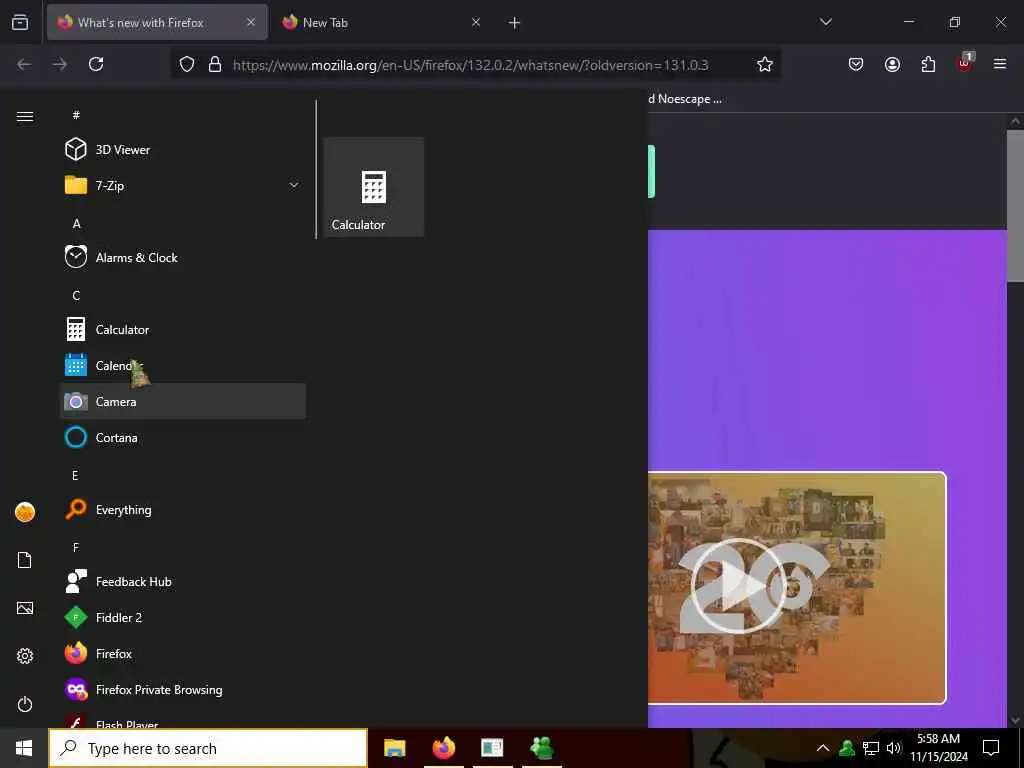The width and height of the screenshot is (1024, 768).
Task: Open File Explorer from the taskbar
Action: click(x=394, y=748)
